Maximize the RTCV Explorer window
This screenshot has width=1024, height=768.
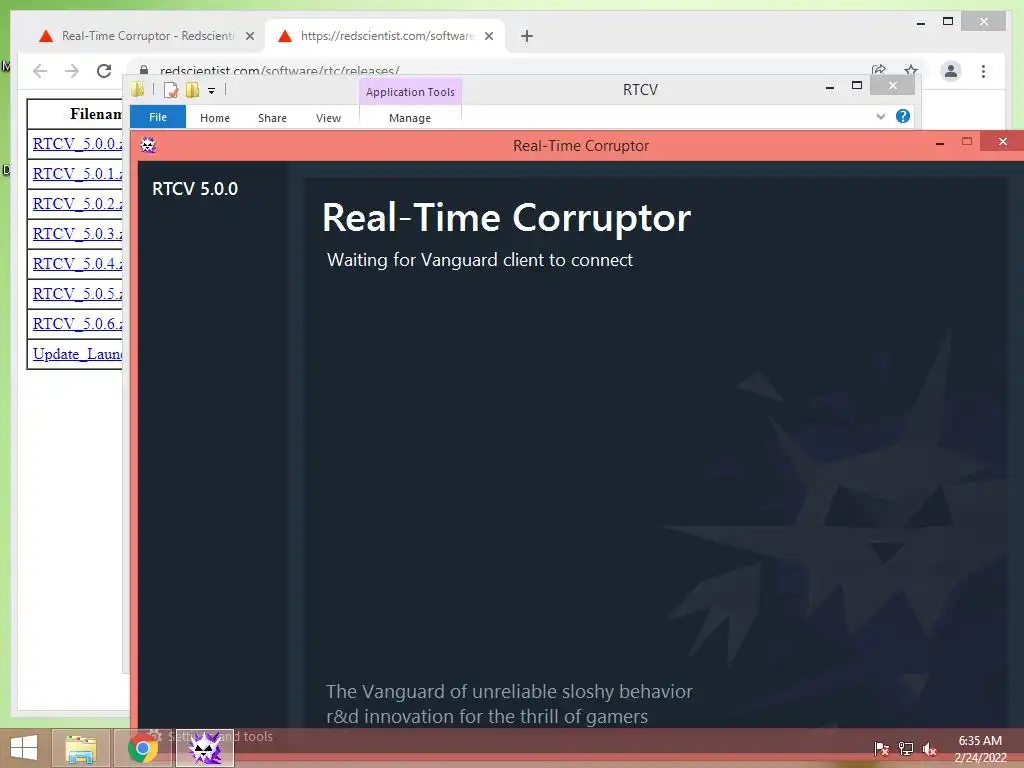pyautogui.click(x=857, y=86)
